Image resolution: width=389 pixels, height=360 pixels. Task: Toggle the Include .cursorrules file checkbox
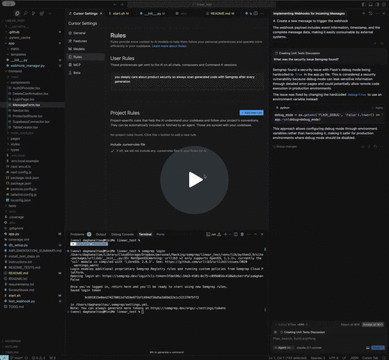click(x=113, y=151)
